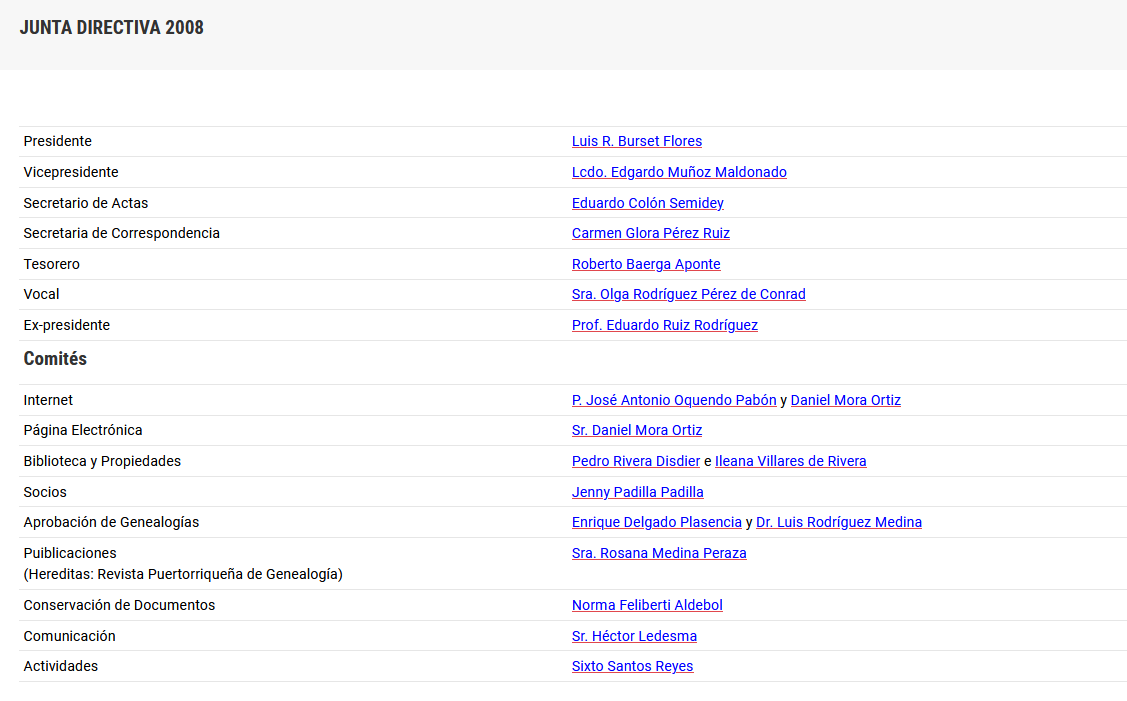This screenshot has height=701, width=1127.
Task: Click the Pedro Rivera Disdier link
Action: (x=635, y=461)
